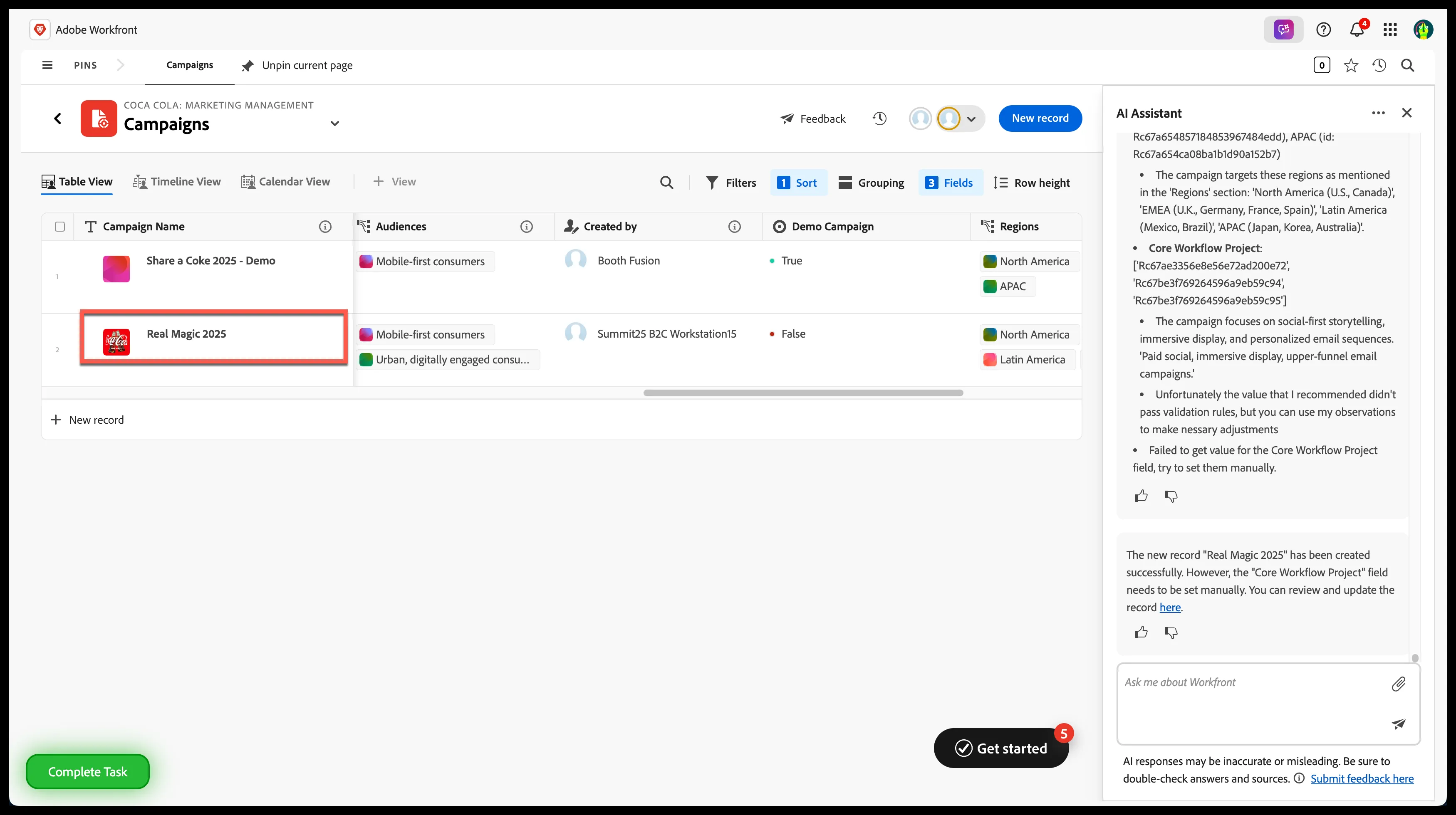Click the table horizontal scrollbar
Image resolution: width=1456 pixels, height=815 pixels.
click(x=803, y=393)
